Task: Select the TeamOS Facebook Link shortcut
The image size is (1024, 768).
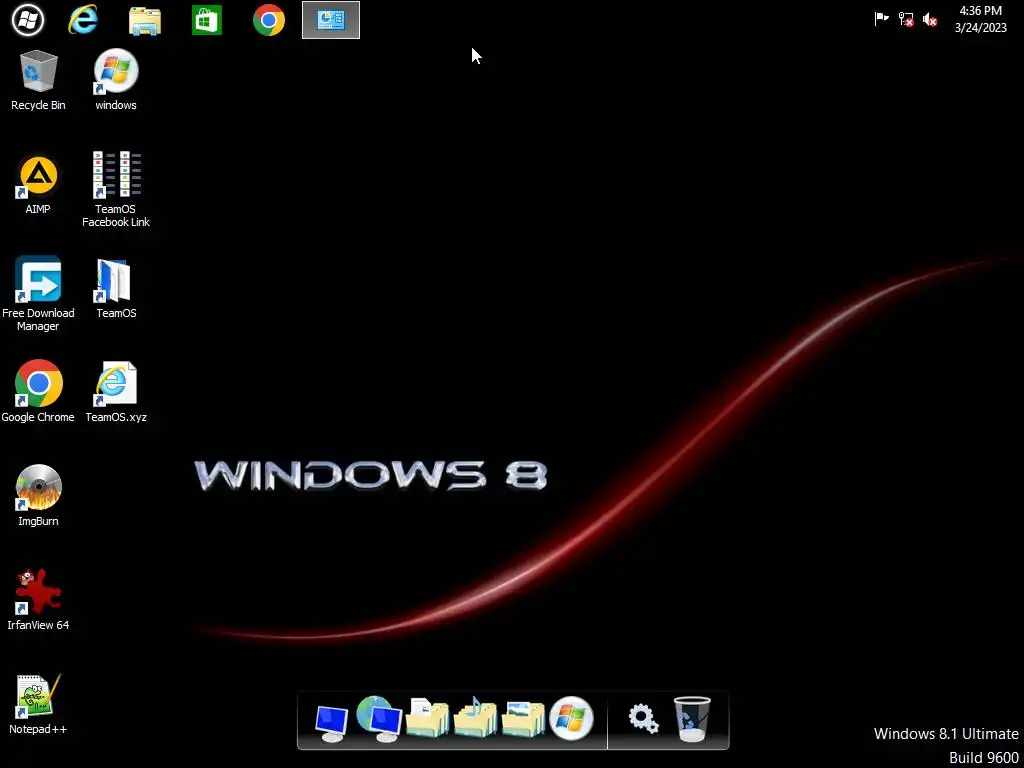Action: 116,189
